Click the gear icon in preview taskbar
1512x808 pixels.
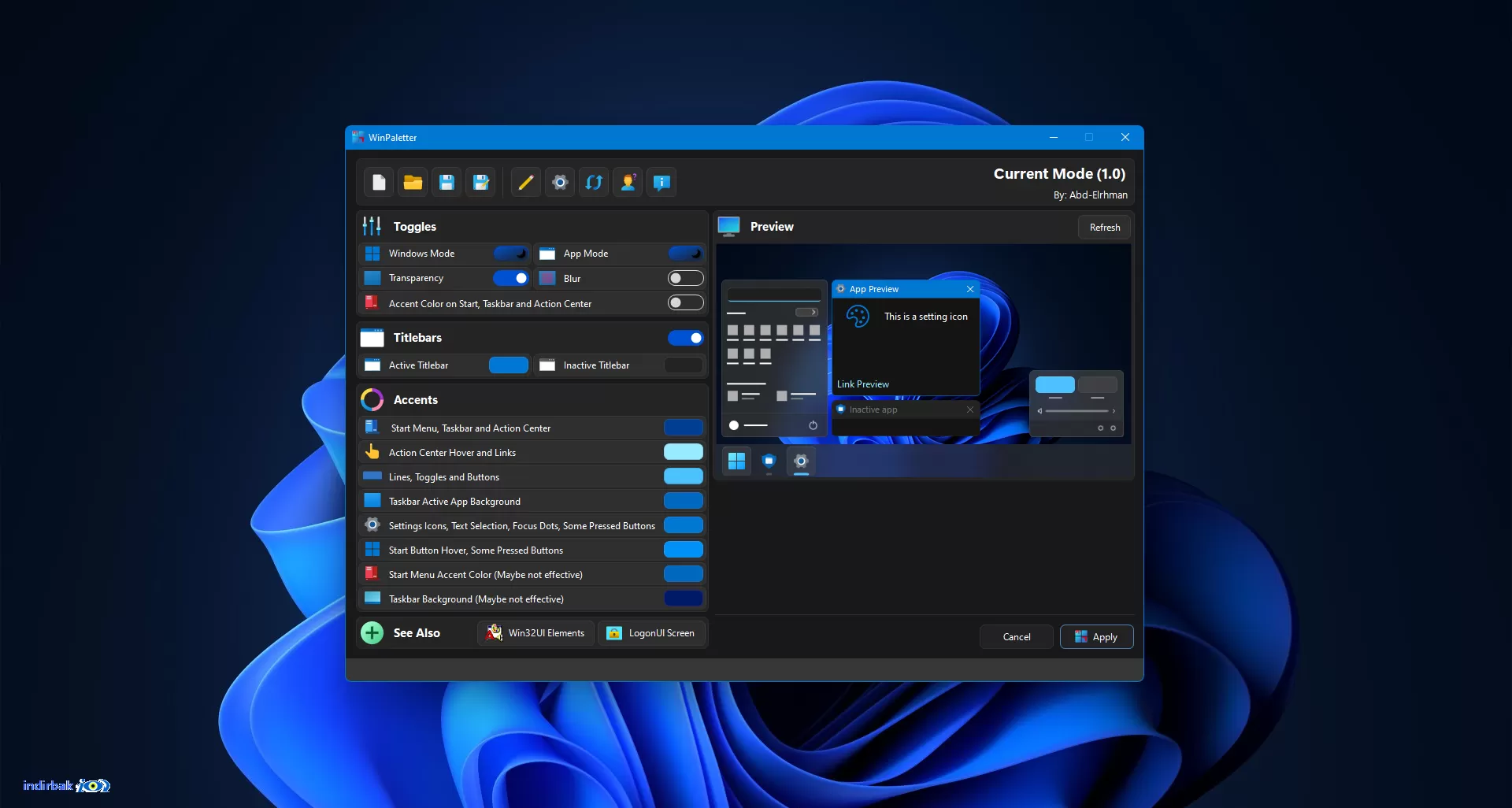tap(801, 461)
